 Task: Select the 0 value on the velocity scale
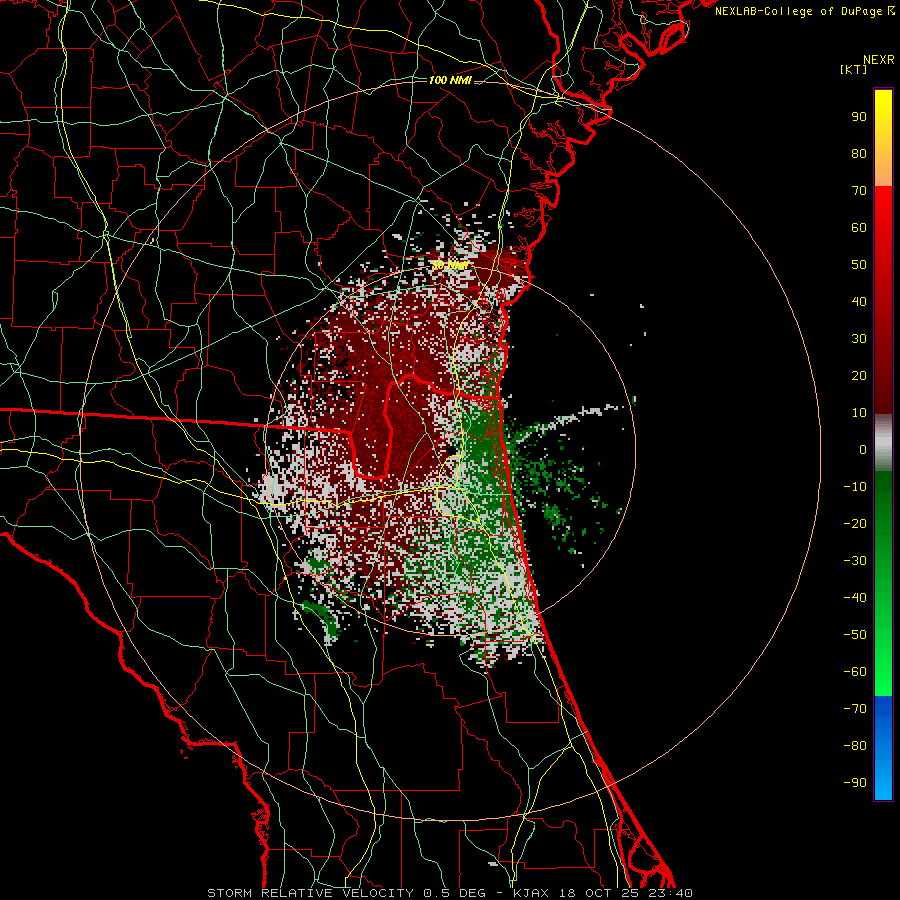click(863, 450)
